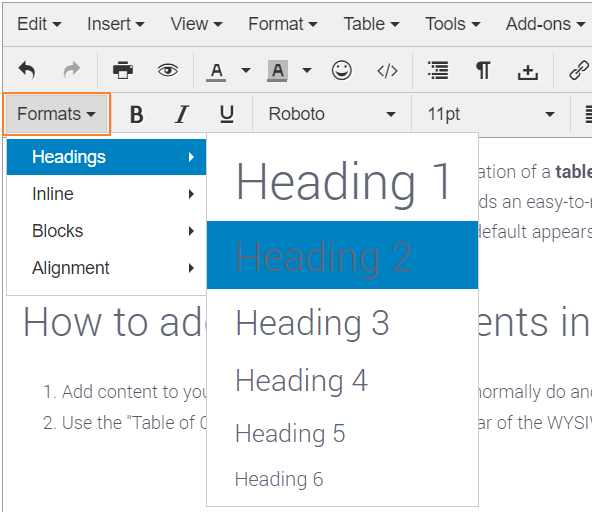592x512 pixels.
Task: Click the upload icon in the toolbar
Action: (528, 71)
